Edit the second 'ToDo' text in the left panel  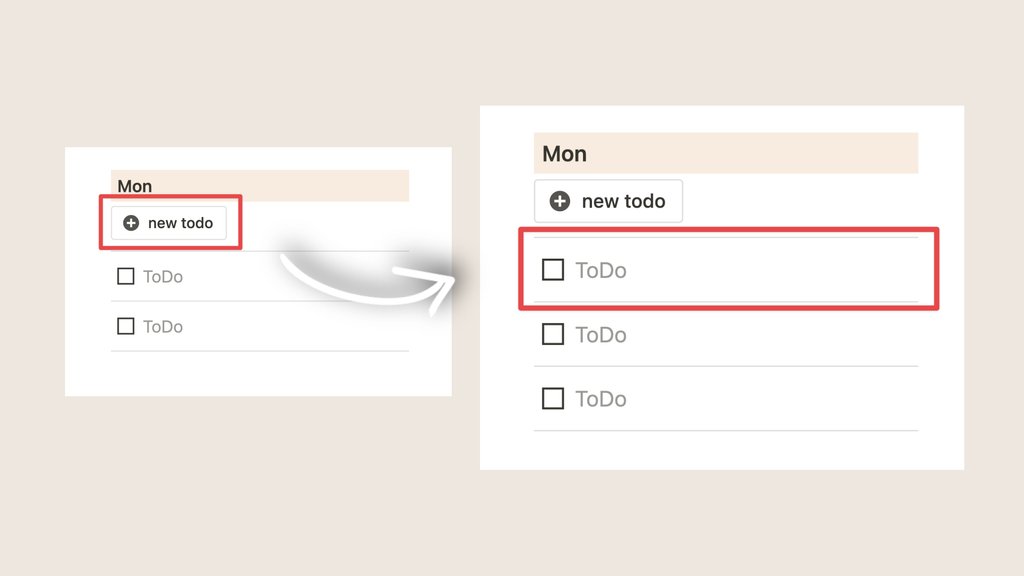pos(163,327)
